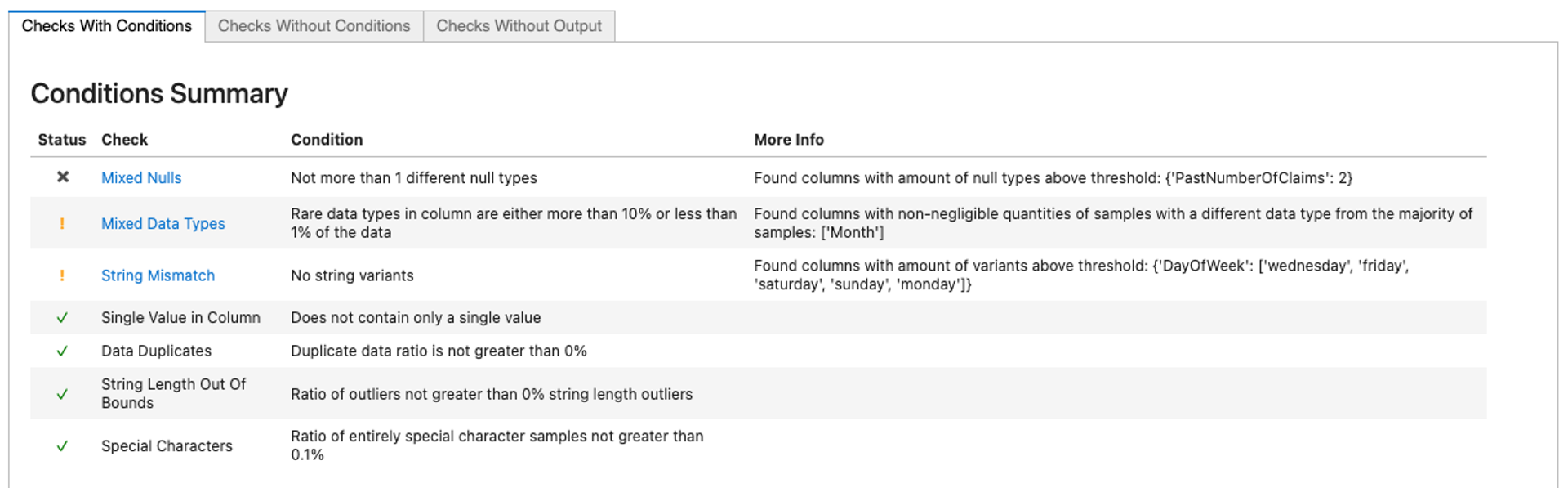Click the warning icon beside Mixed Data Types
Screen dimensions: 1568x488
[x=62, y=223]
